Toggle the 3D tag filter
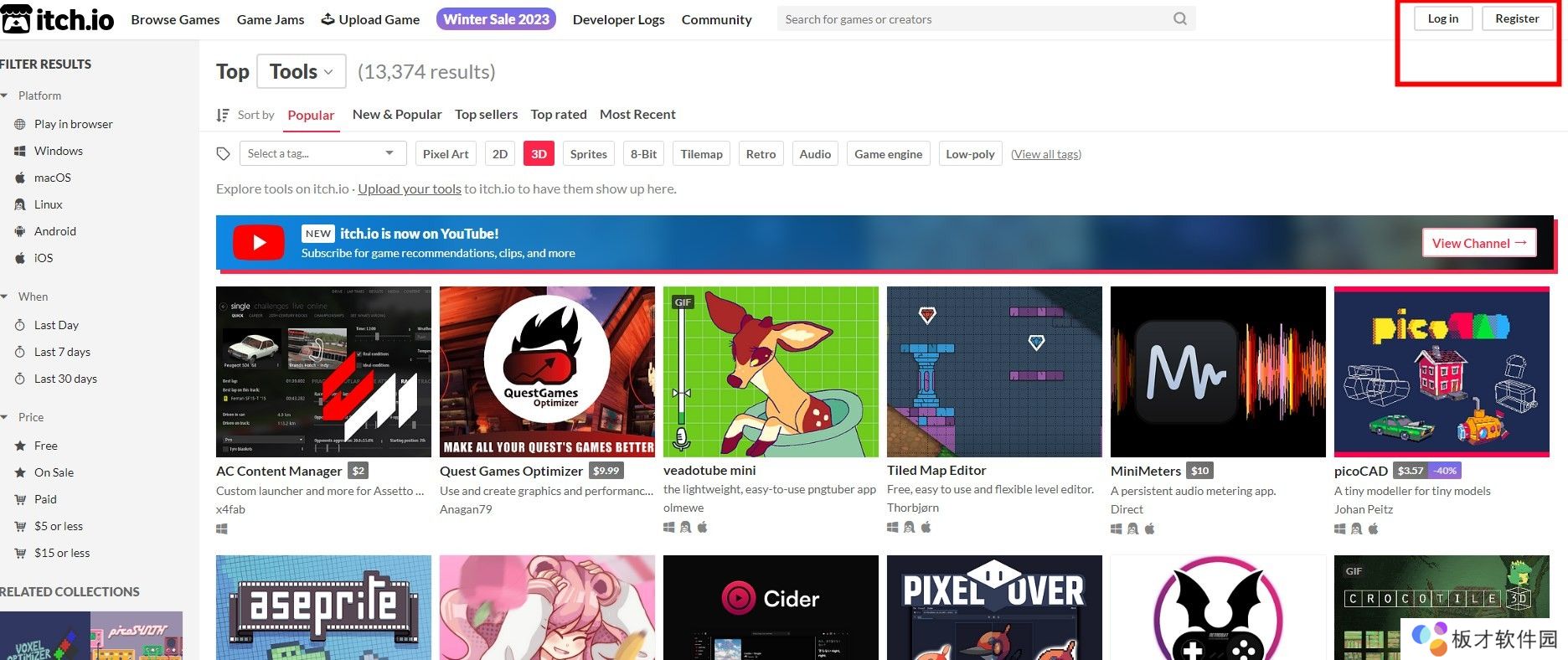Viewport: 1568px width, 660px height. [539, 154]
